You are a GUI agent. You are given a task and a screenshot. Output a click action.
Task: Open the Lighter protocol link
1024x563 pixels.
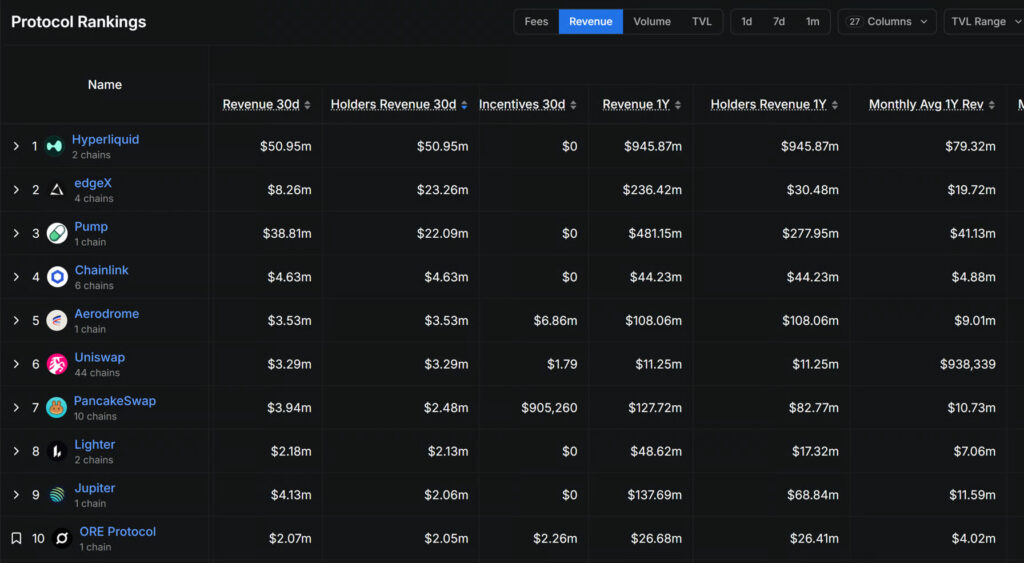coord(95,444)
